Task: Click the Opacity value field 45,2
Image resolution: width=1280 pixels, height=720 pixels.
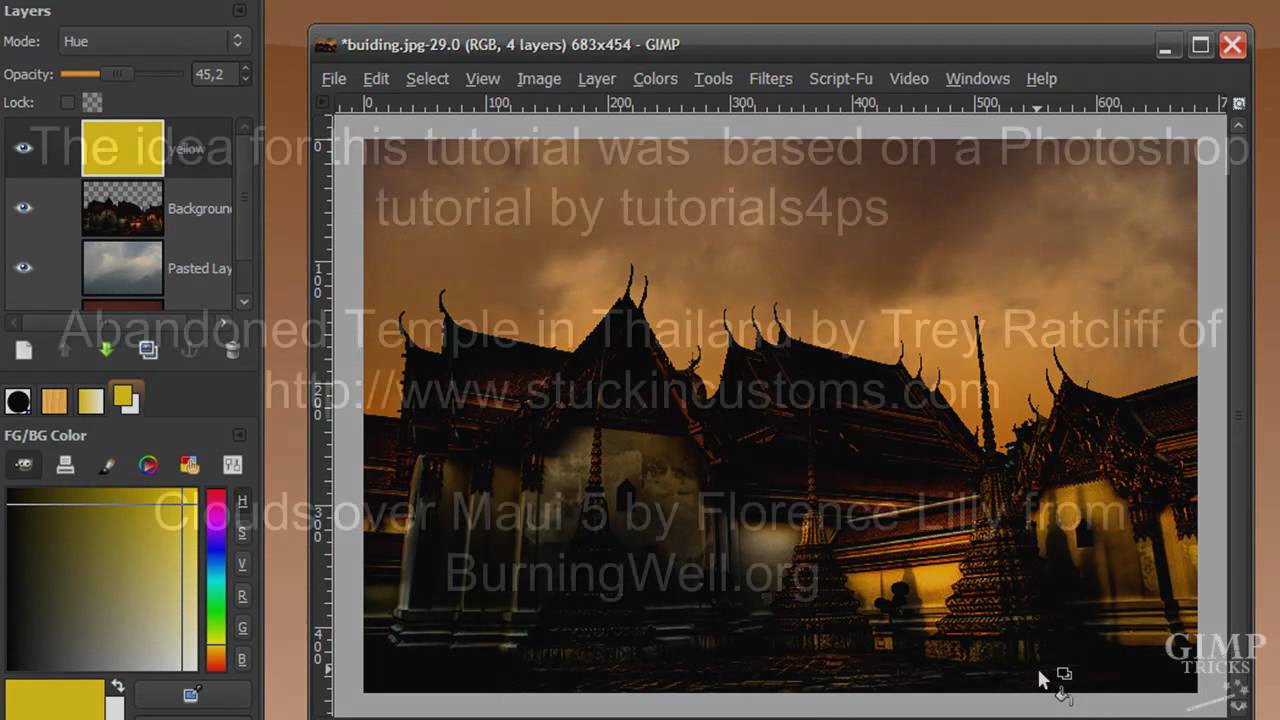Action: click(213, 74)
